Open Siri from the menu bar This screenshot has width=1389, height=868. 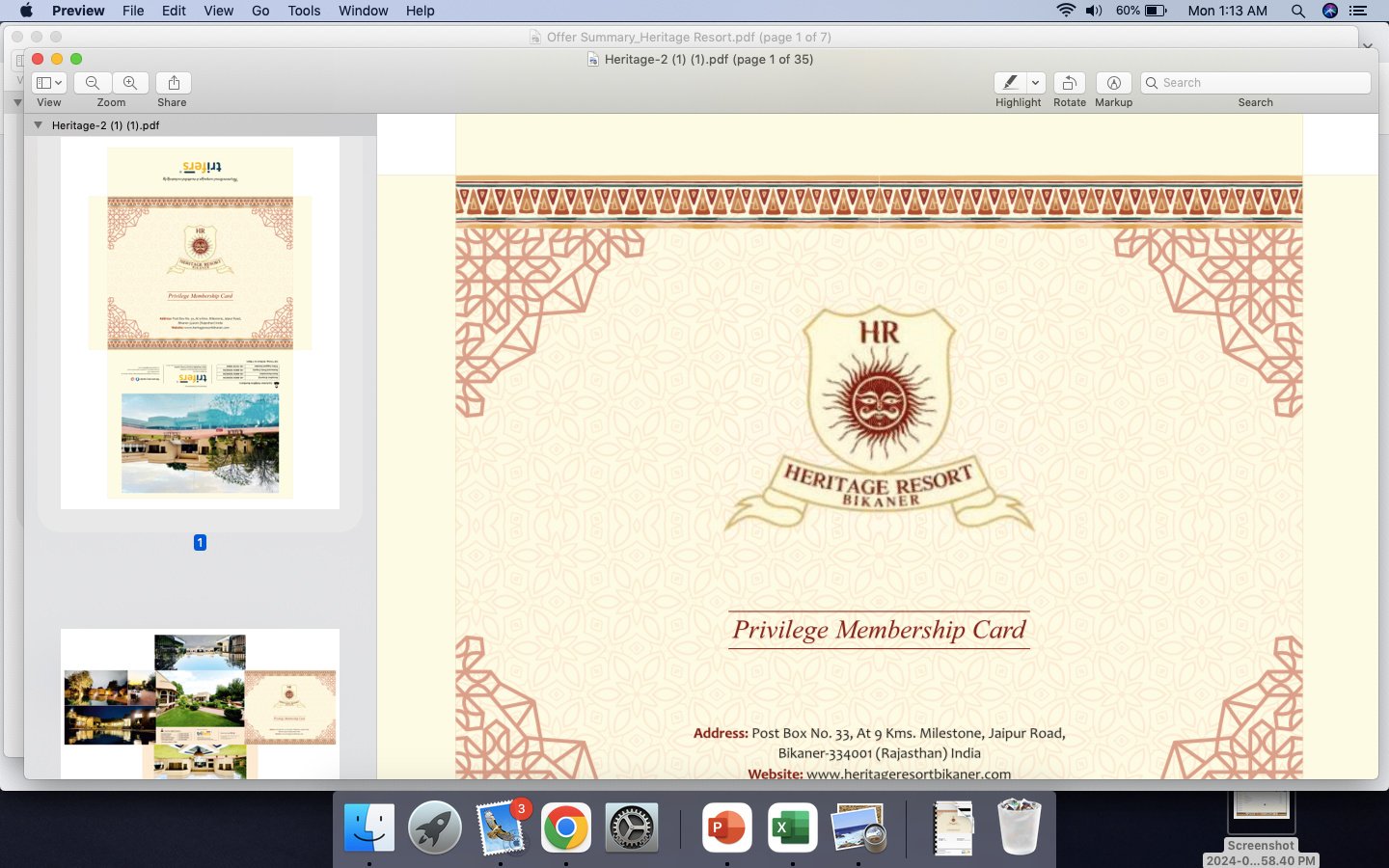pos(1330,11)
